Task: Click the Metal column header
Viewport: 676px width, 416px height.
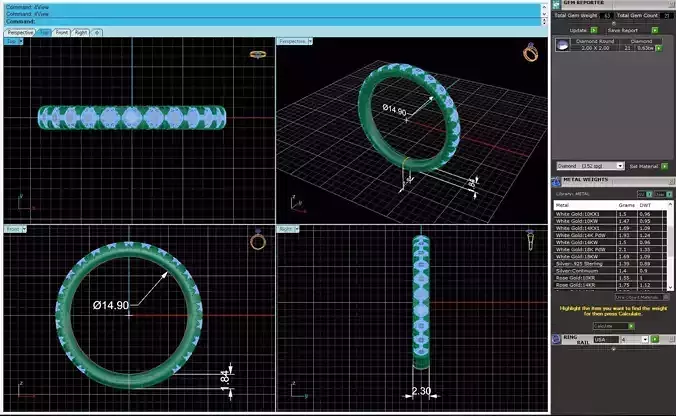Action: [x=585, y=205]
